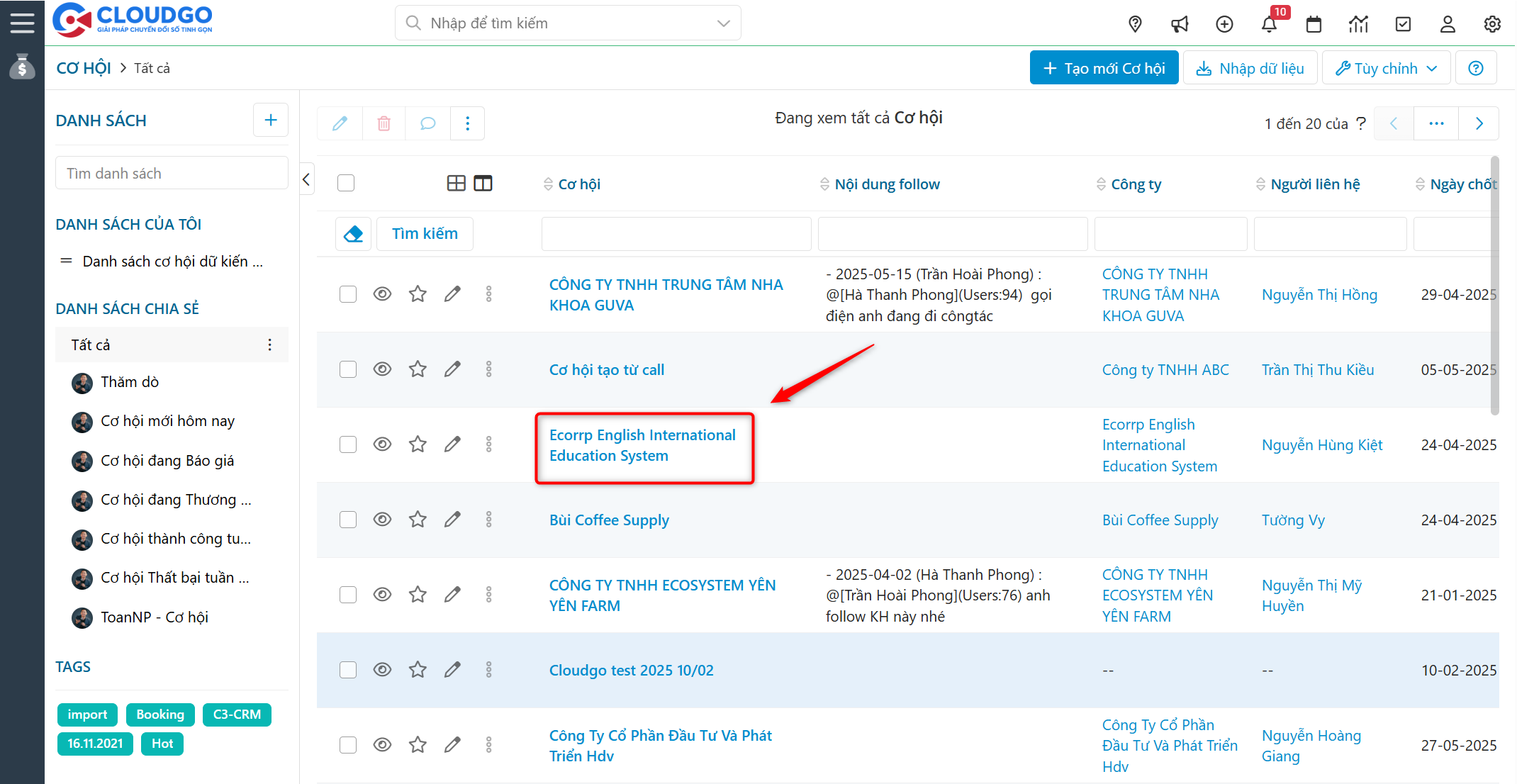Collapse the left list sidebar panel
This screenshot has width=1517, height=784.
306,179
